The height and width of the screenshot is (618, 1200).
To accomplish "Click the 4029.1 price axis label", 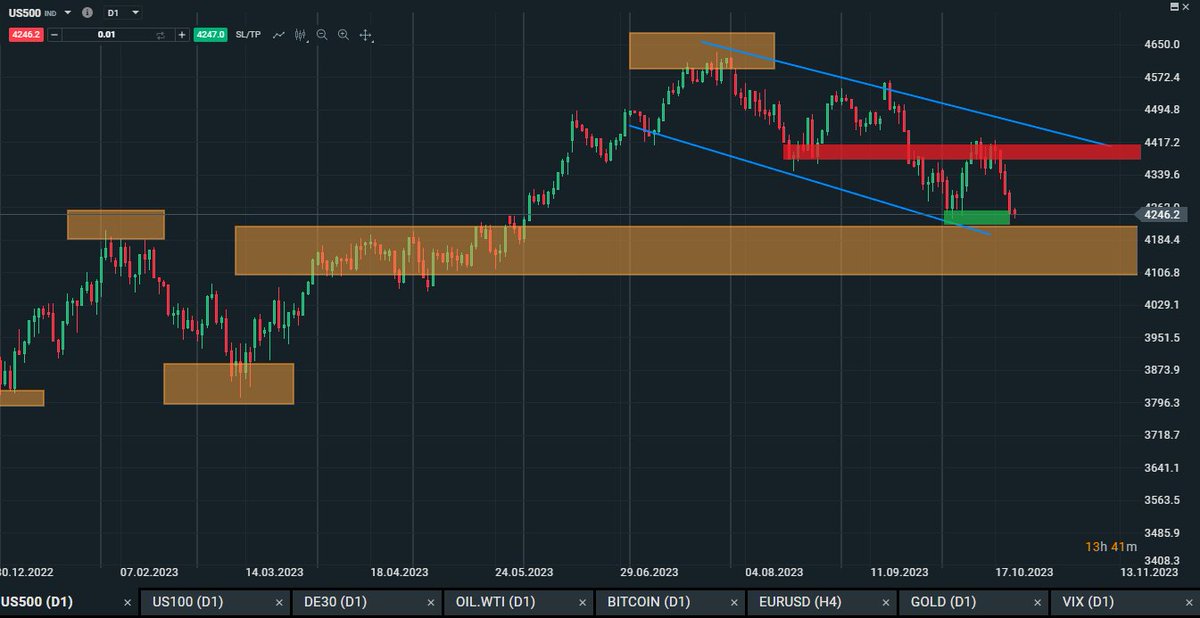I will (x=1163, y=304).
